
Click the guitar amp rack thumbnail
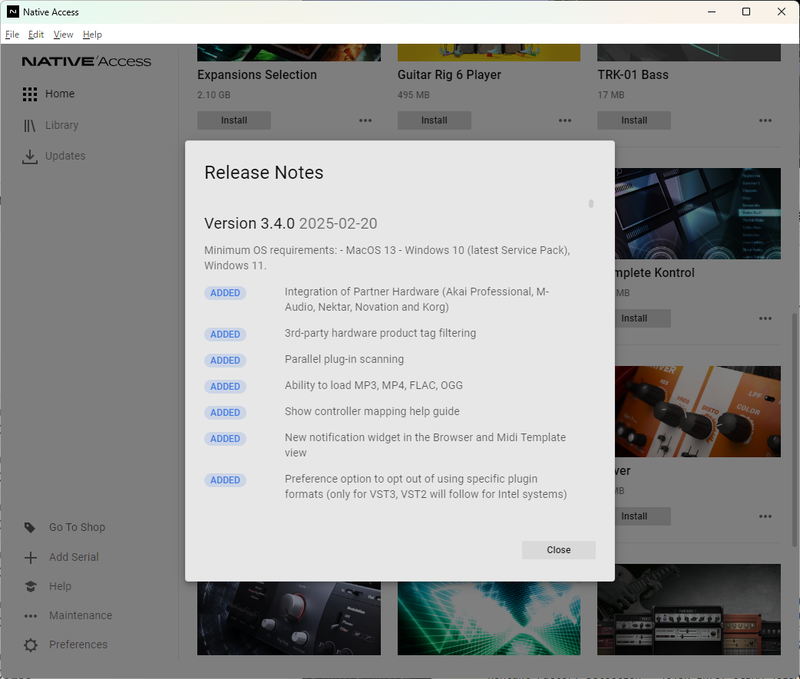tap(689, 610)
